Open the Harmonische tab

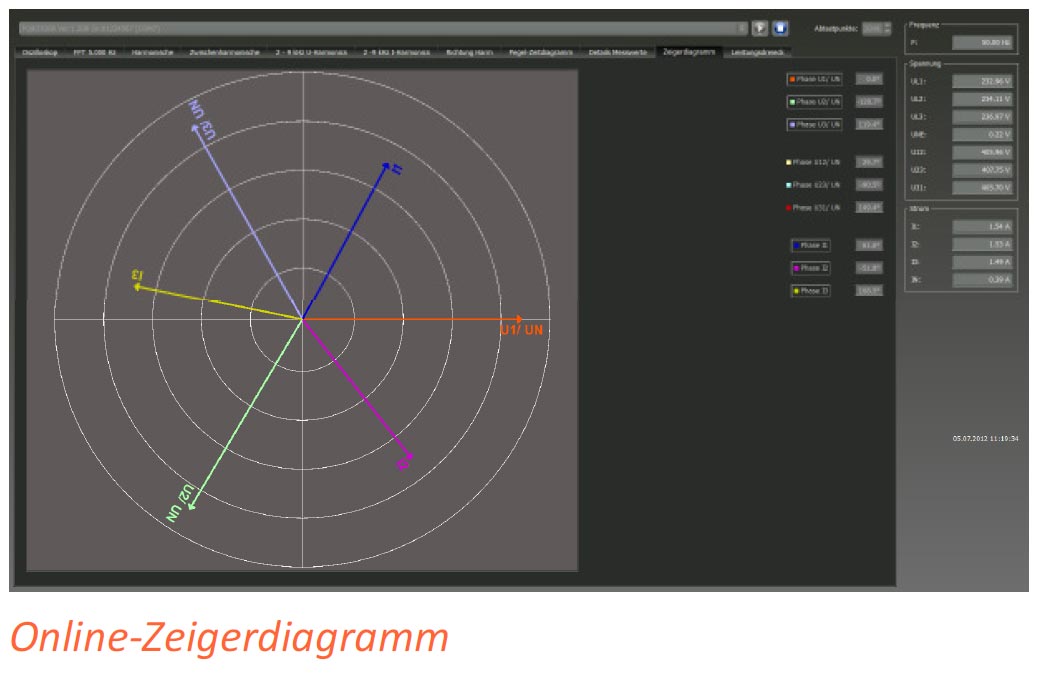tap(152, 51)
